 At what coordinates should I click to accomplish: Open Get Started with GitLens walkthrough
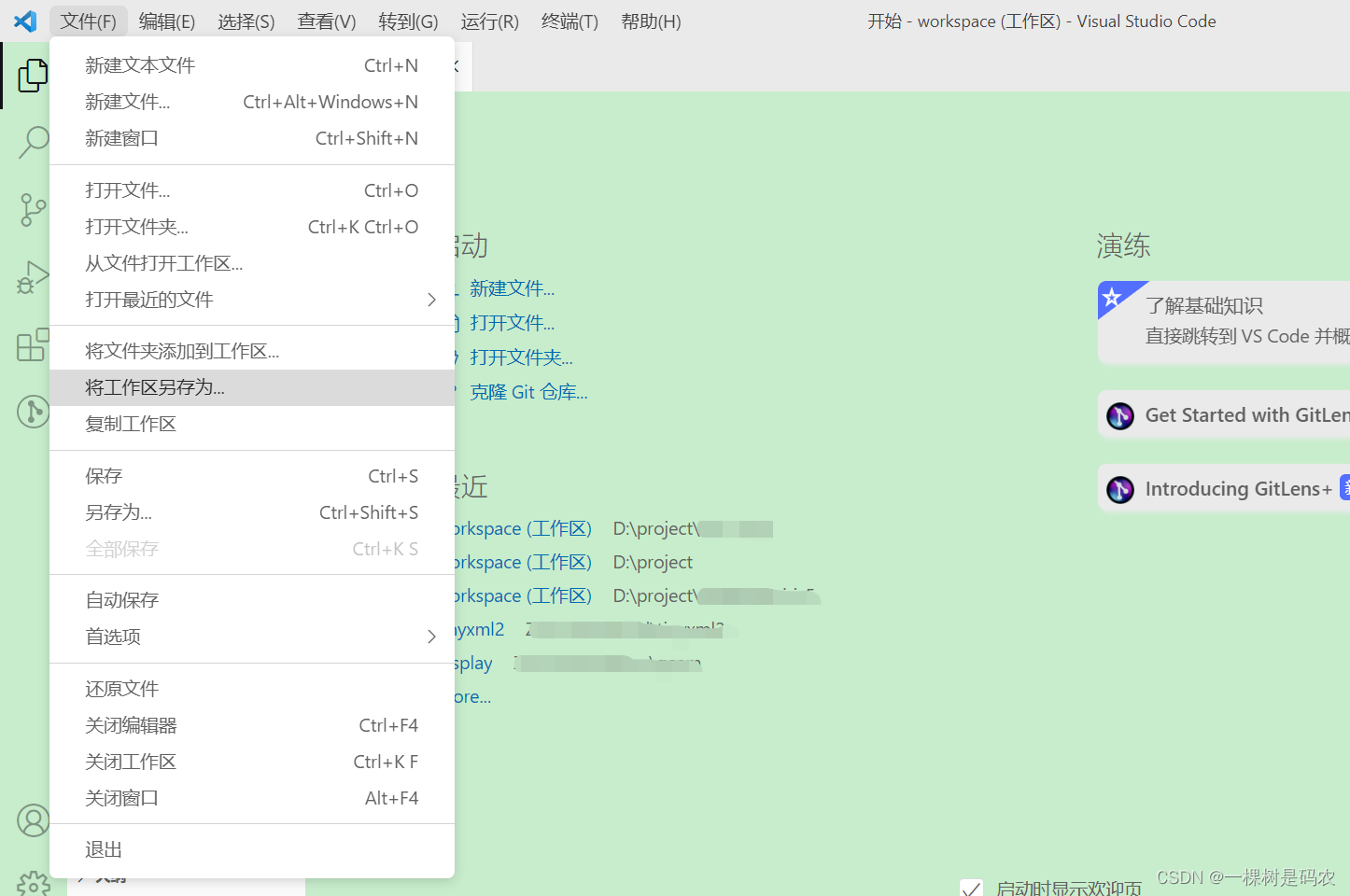click(x=1224, y=415)
